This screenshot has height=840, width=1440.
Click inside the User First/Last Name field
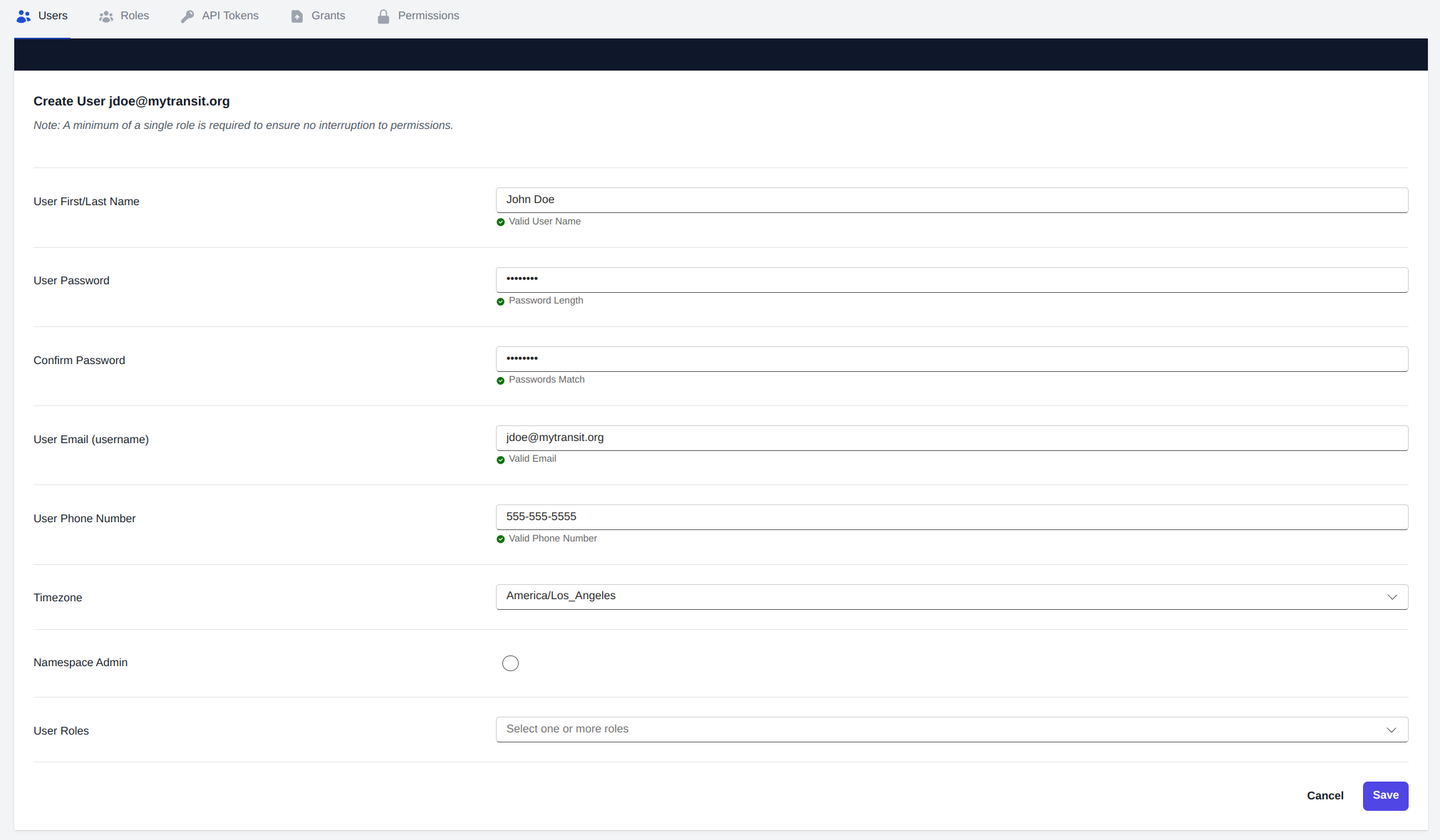[951, 199]
